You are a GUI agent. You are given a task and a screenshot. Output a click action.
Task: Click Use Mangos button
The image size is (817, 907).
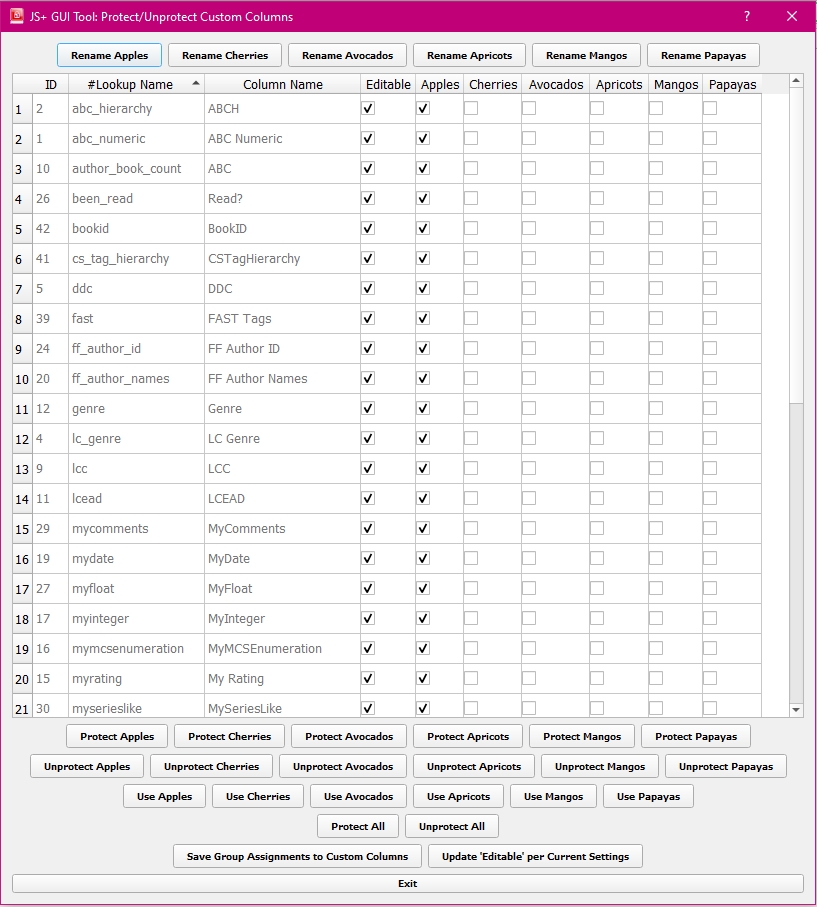click(553, 797)
